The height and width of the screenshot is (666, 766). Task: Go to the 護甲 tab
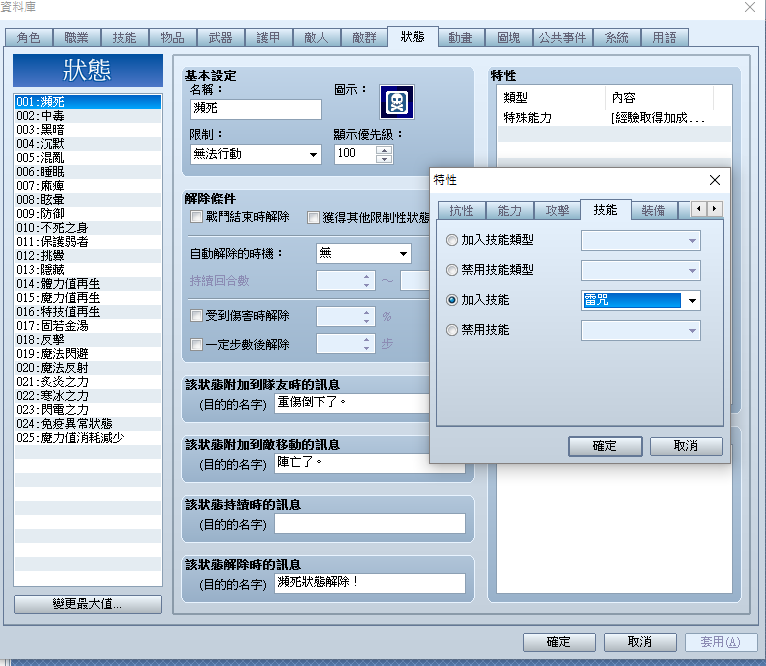pyautogui.click(x=268, y=38)
